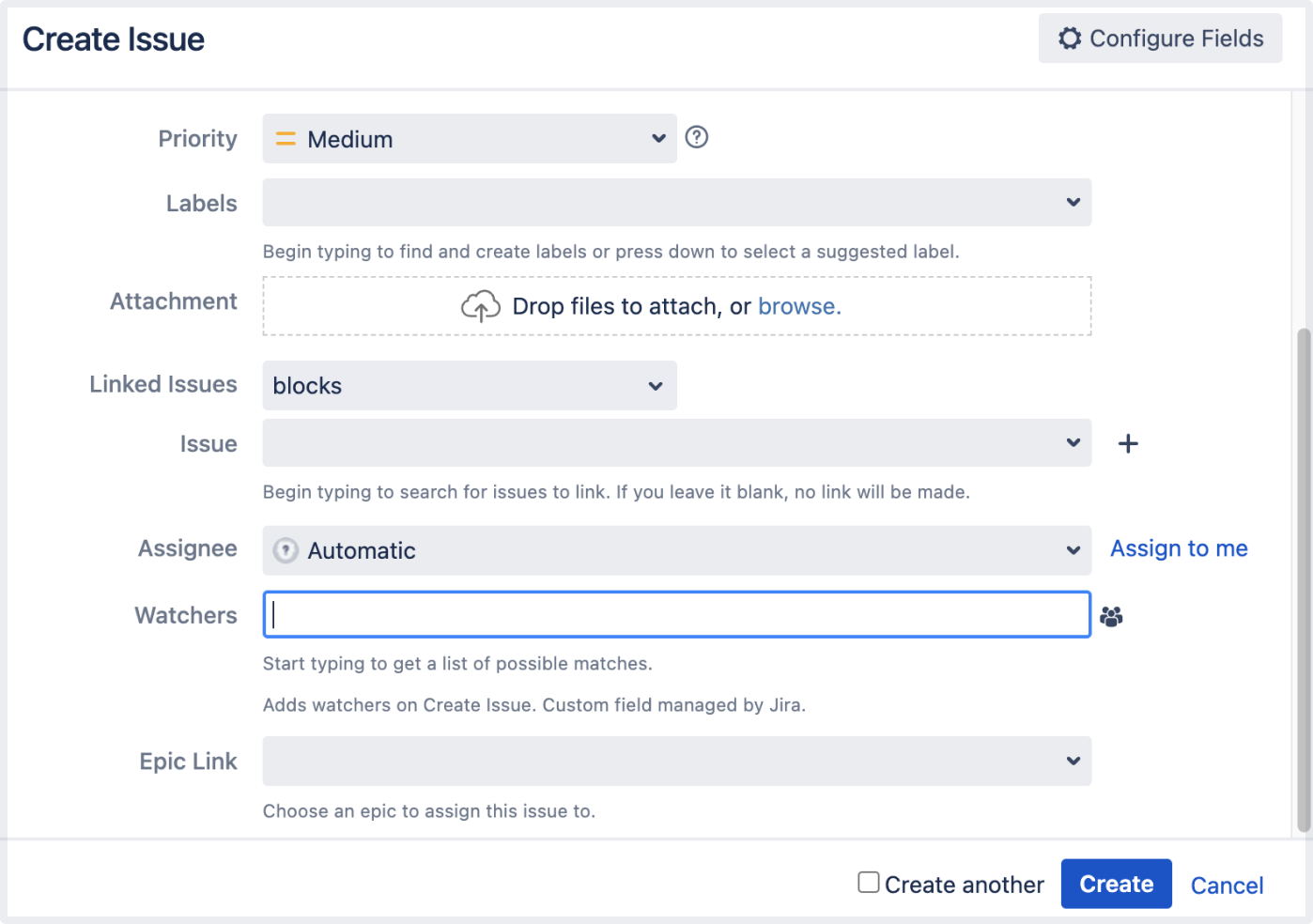Open the Linked Issues blocks dropdown
Screen dimensions: 1313x924
[470, 386]
